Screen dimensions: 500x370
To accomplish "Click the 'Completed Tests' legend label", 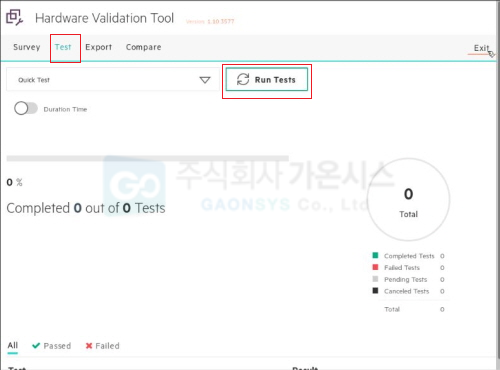I will pos(409,256).
